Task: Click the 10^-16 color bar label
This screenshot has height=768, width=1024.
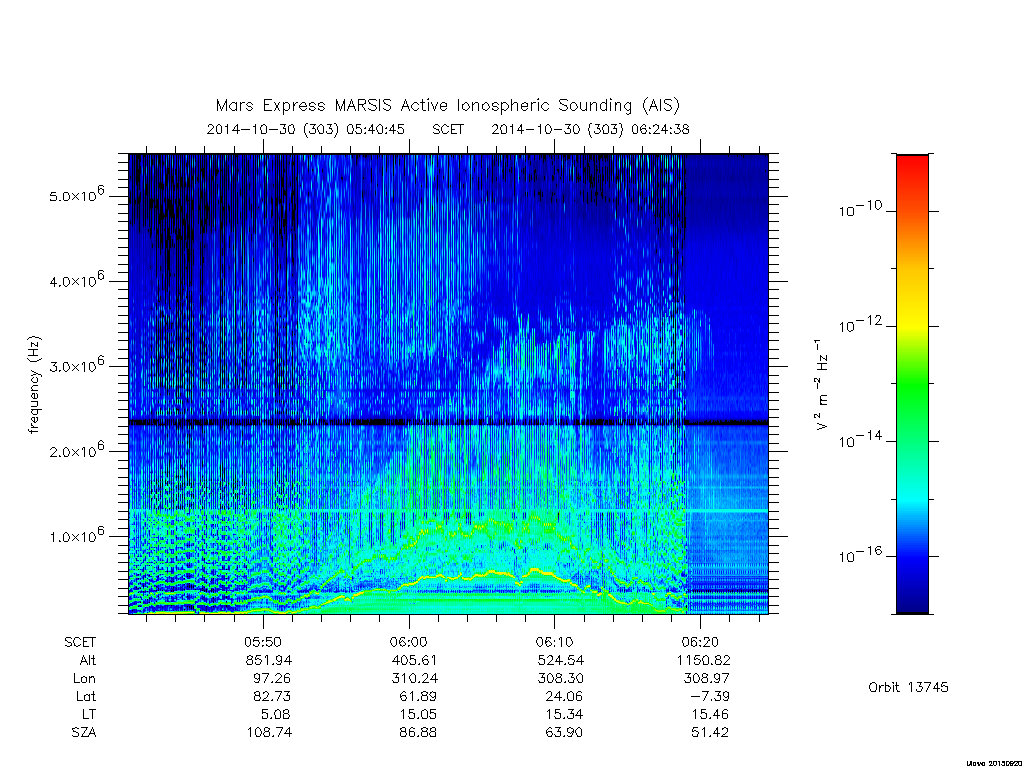Action: (859, 554)
